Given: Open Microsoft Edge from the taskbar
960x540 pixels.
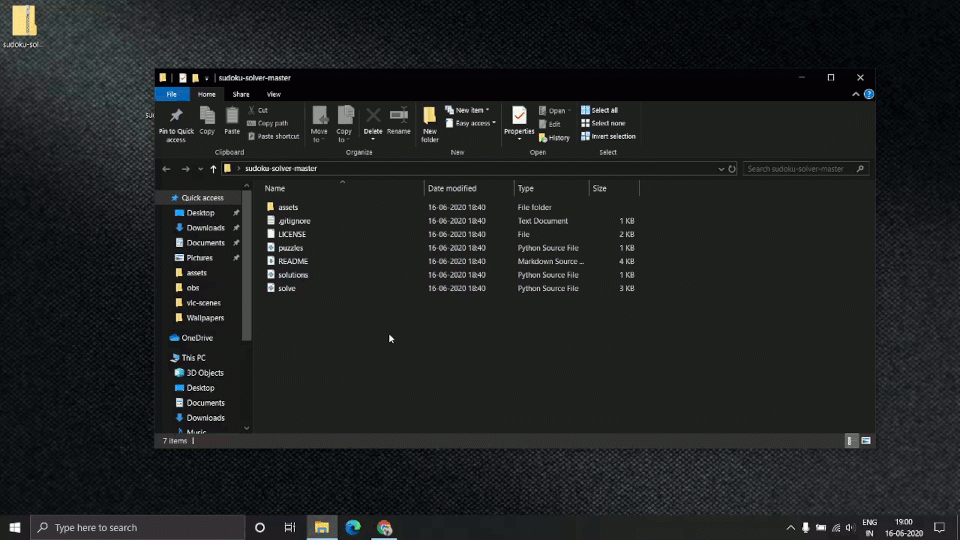Looking at the screenshot, I should tap(353, 527).
